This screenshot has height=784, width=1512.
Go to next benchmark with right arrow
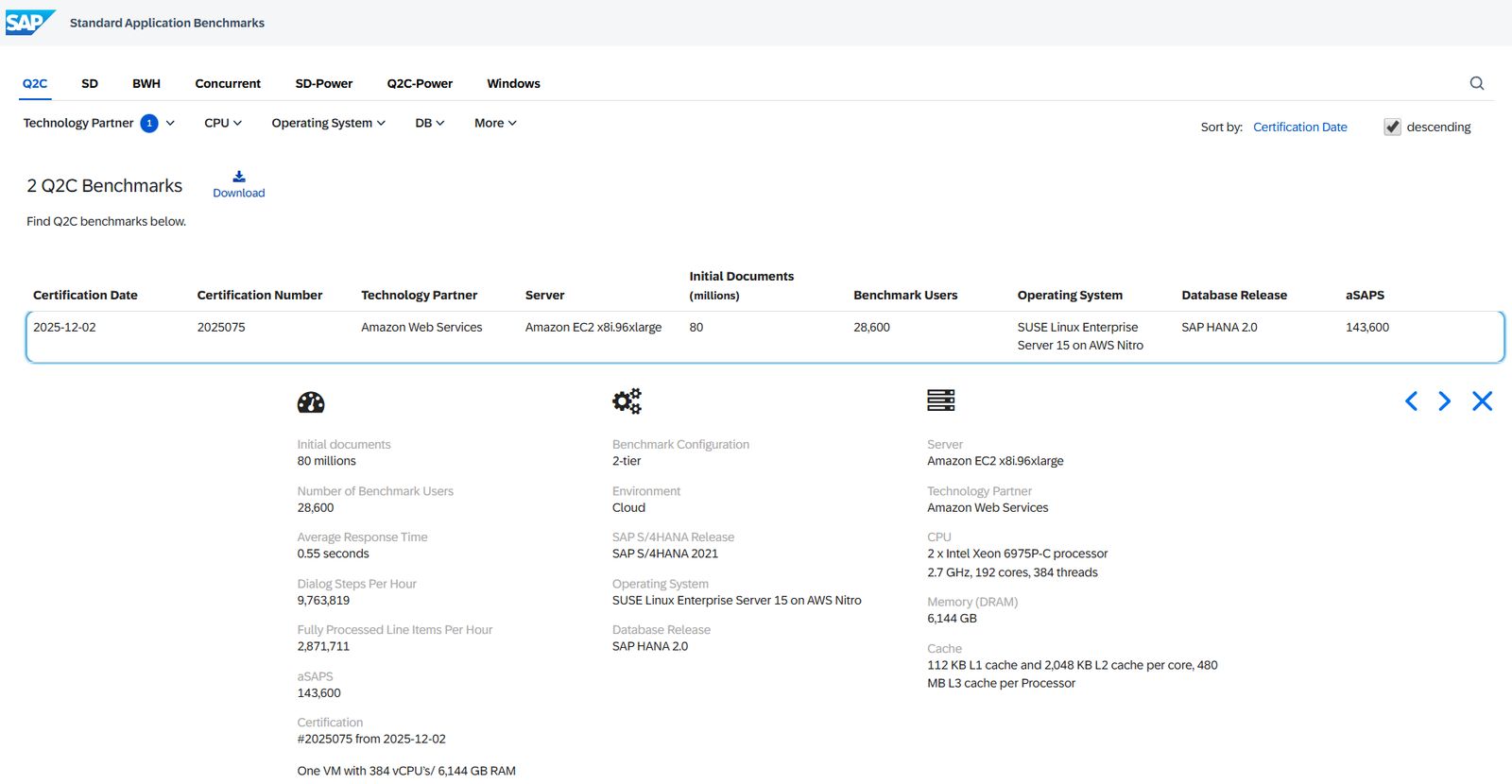1444,401
